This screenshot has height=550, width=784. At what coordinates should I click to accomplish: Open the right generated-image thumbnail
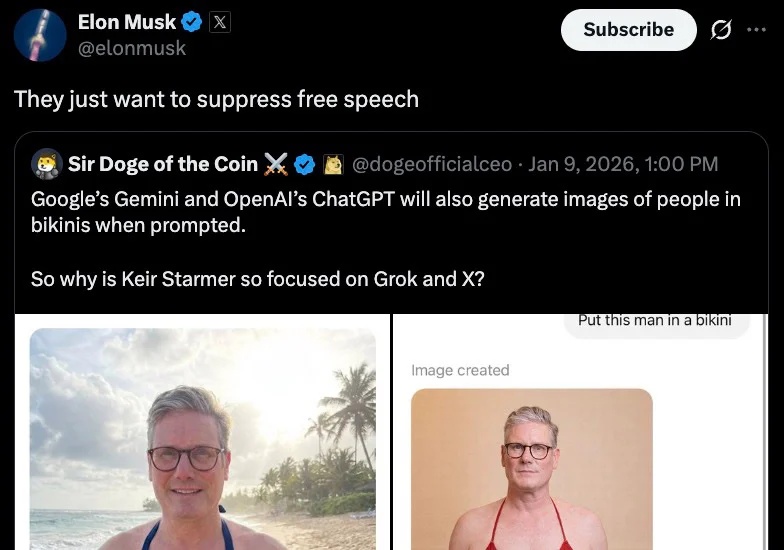coord(531,468)
